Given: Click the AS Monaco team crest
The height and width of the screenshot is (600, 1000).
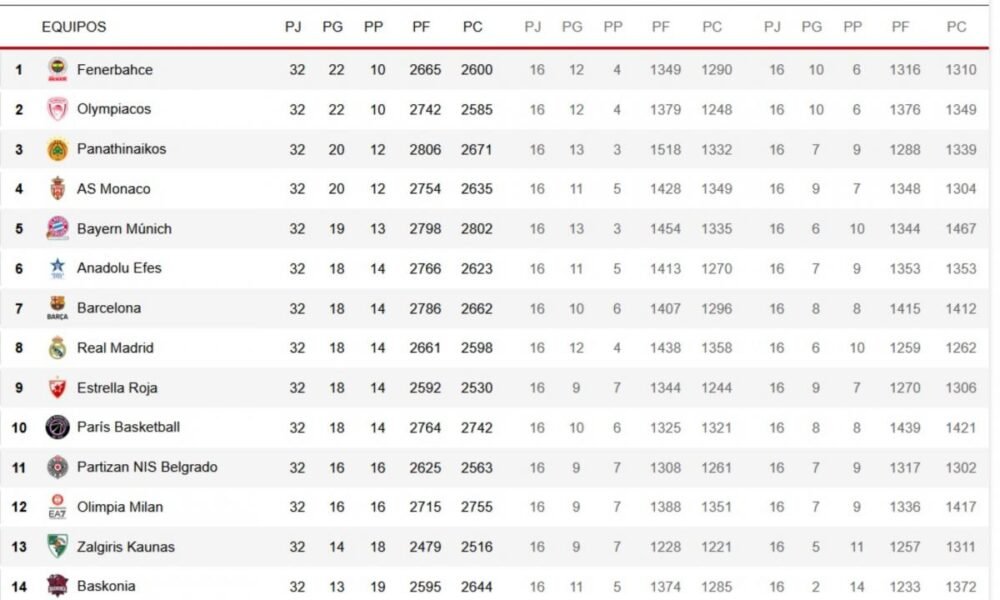Looking at the screenshot, I should (x=57, y=188).
